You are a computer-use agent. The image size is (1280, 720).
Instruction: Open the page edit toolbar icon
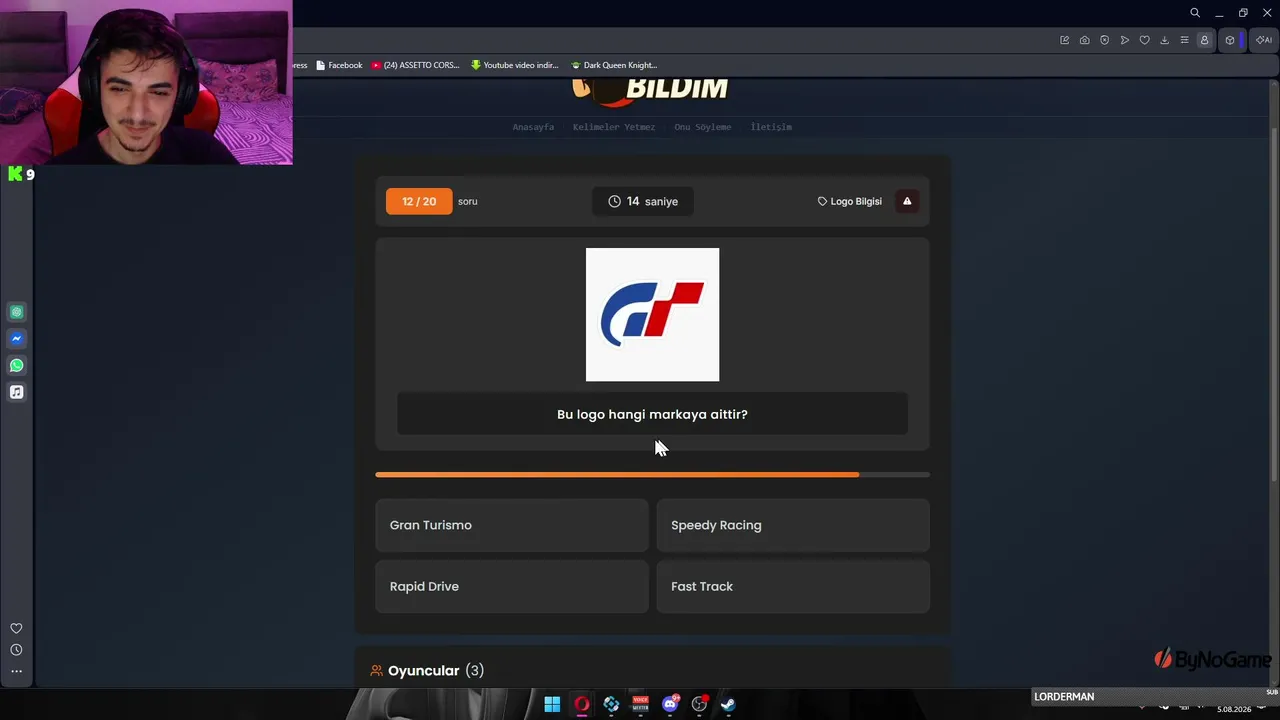pyautogui.click(x=1064, y=40)
